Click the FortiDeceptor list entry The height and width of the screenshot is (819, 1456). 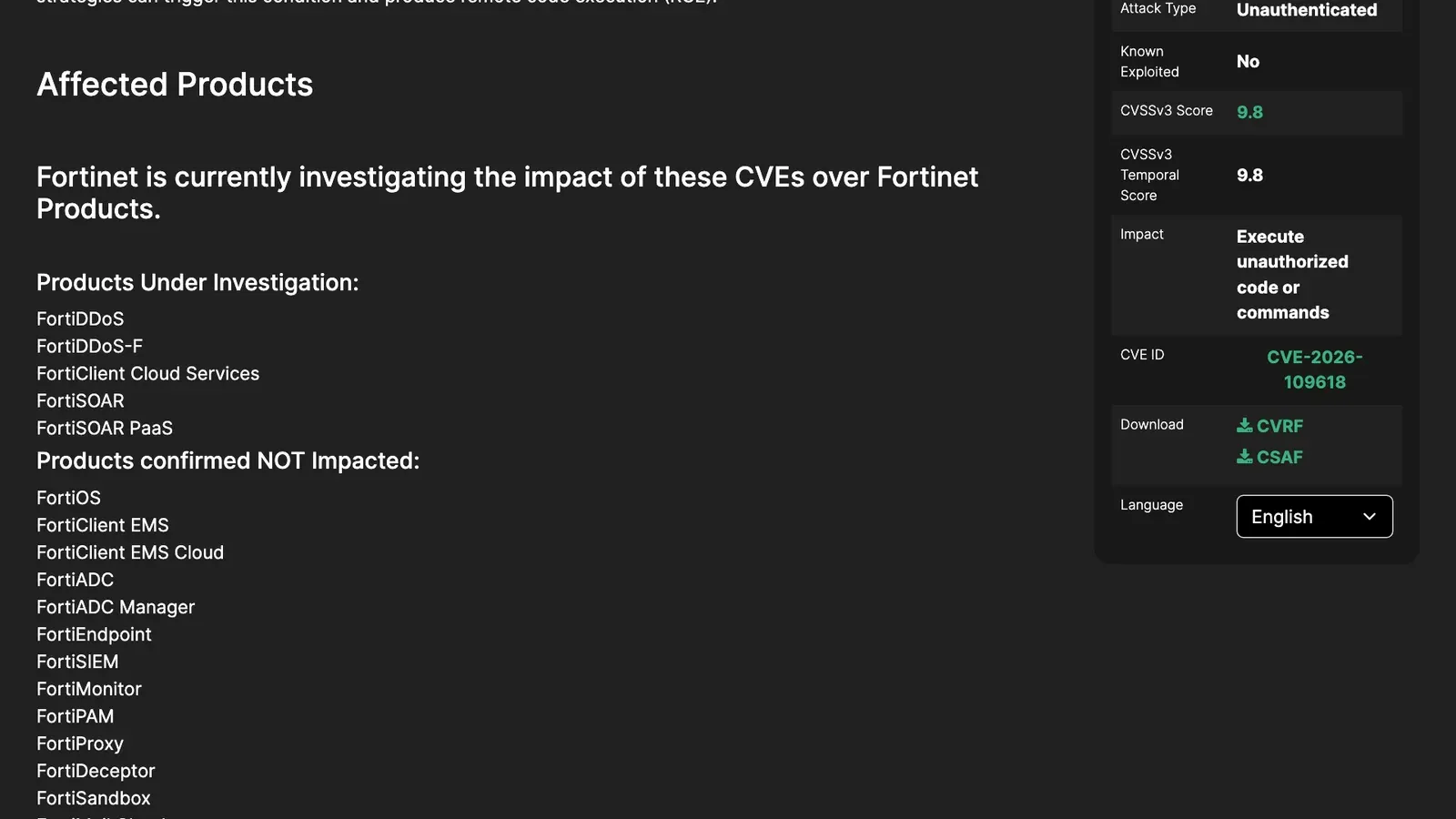(96, 771)
